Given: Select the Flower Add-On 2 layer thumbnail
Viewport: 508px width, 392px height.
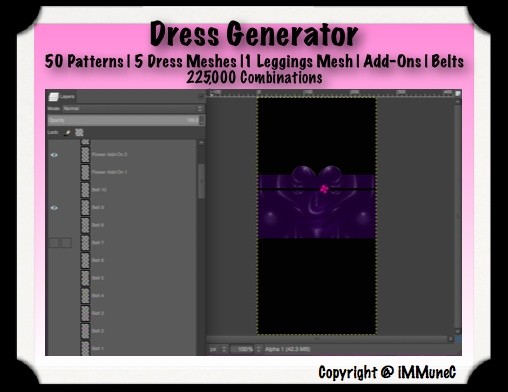Looking at the screenshot, I should click(85, 155).
